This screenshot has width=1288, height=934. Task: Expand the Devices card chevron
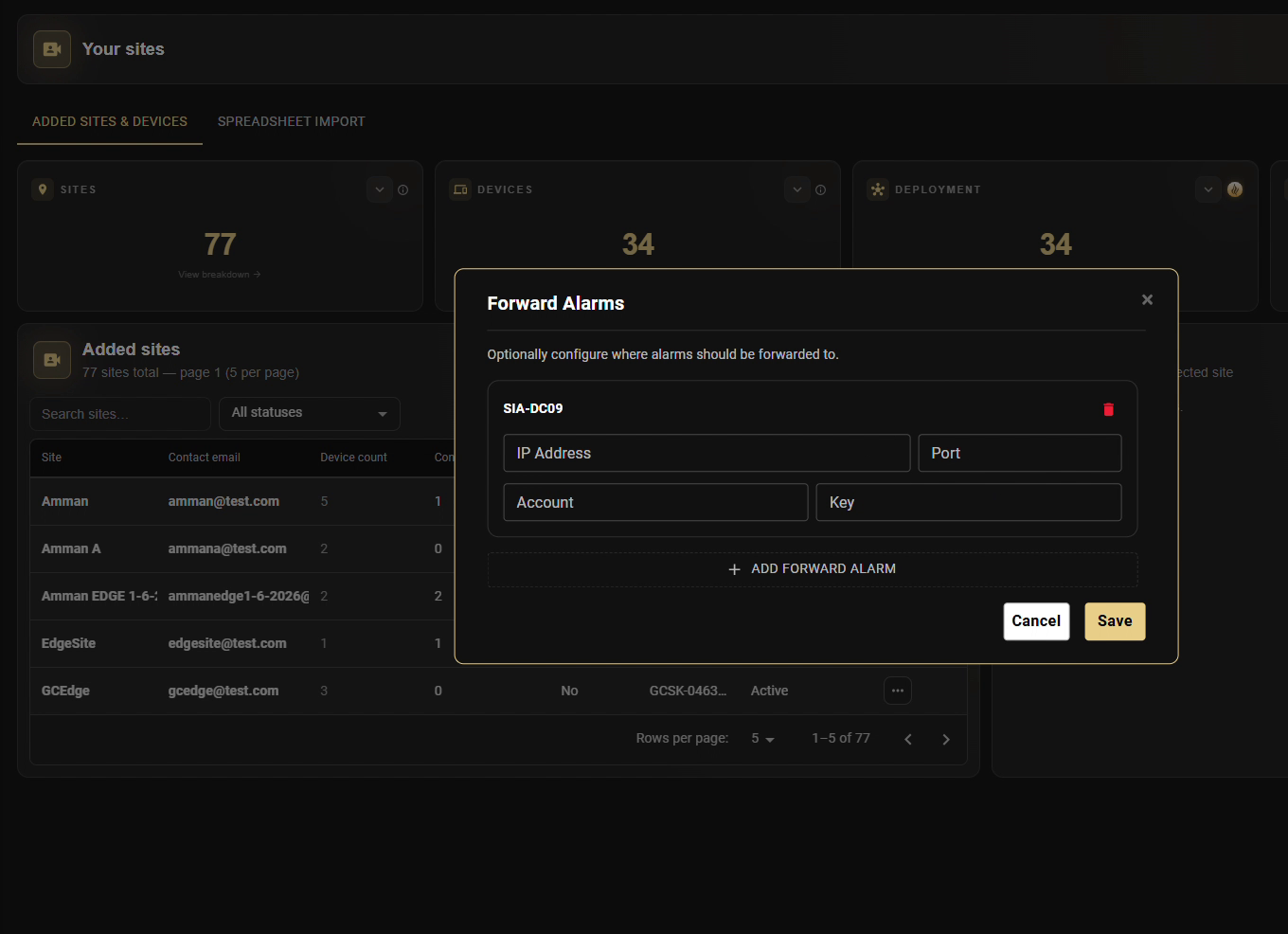(797, 189)
